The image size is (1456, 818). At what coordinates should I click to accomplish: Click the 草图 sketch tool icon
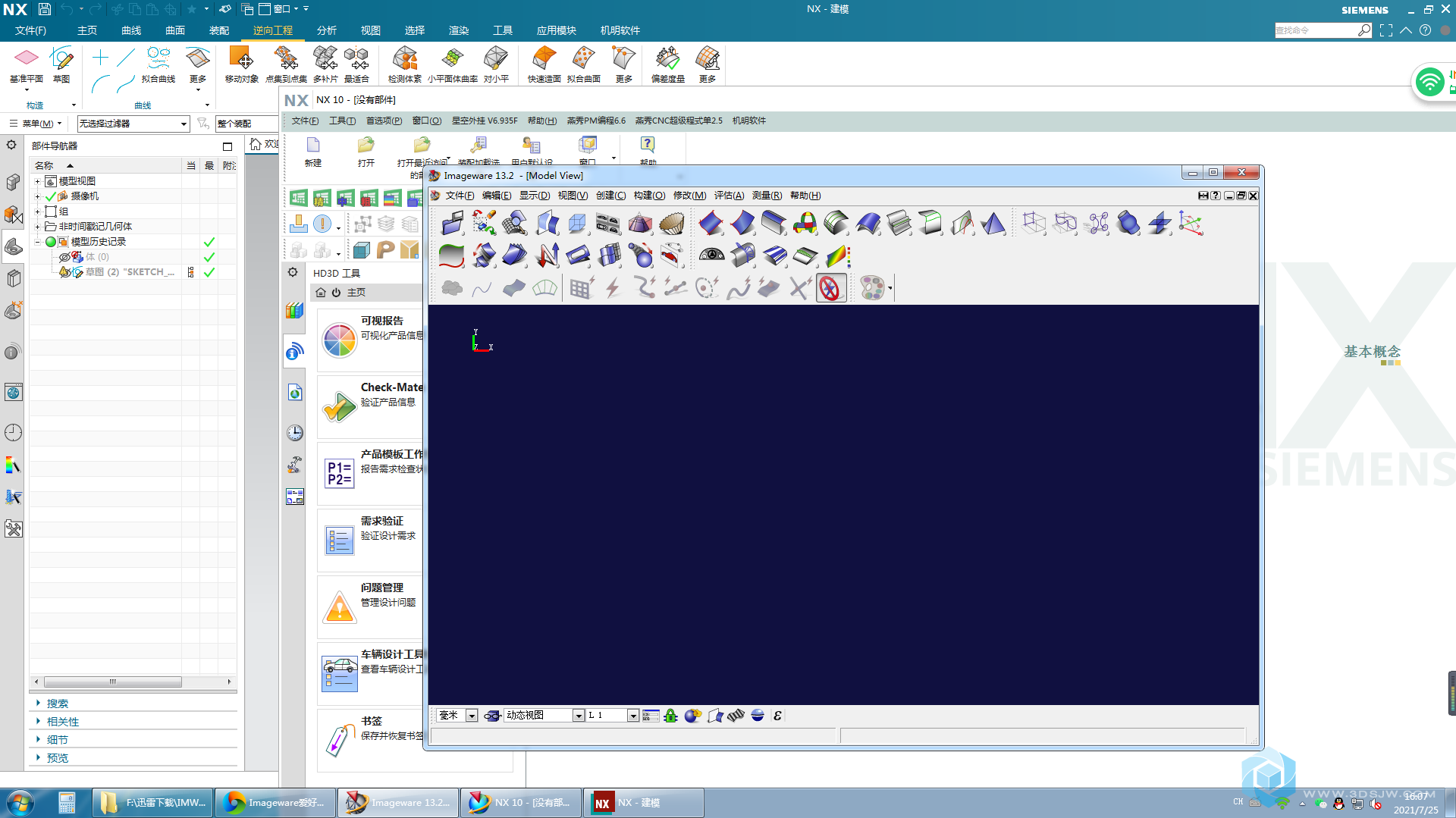(x=61, y=58)
